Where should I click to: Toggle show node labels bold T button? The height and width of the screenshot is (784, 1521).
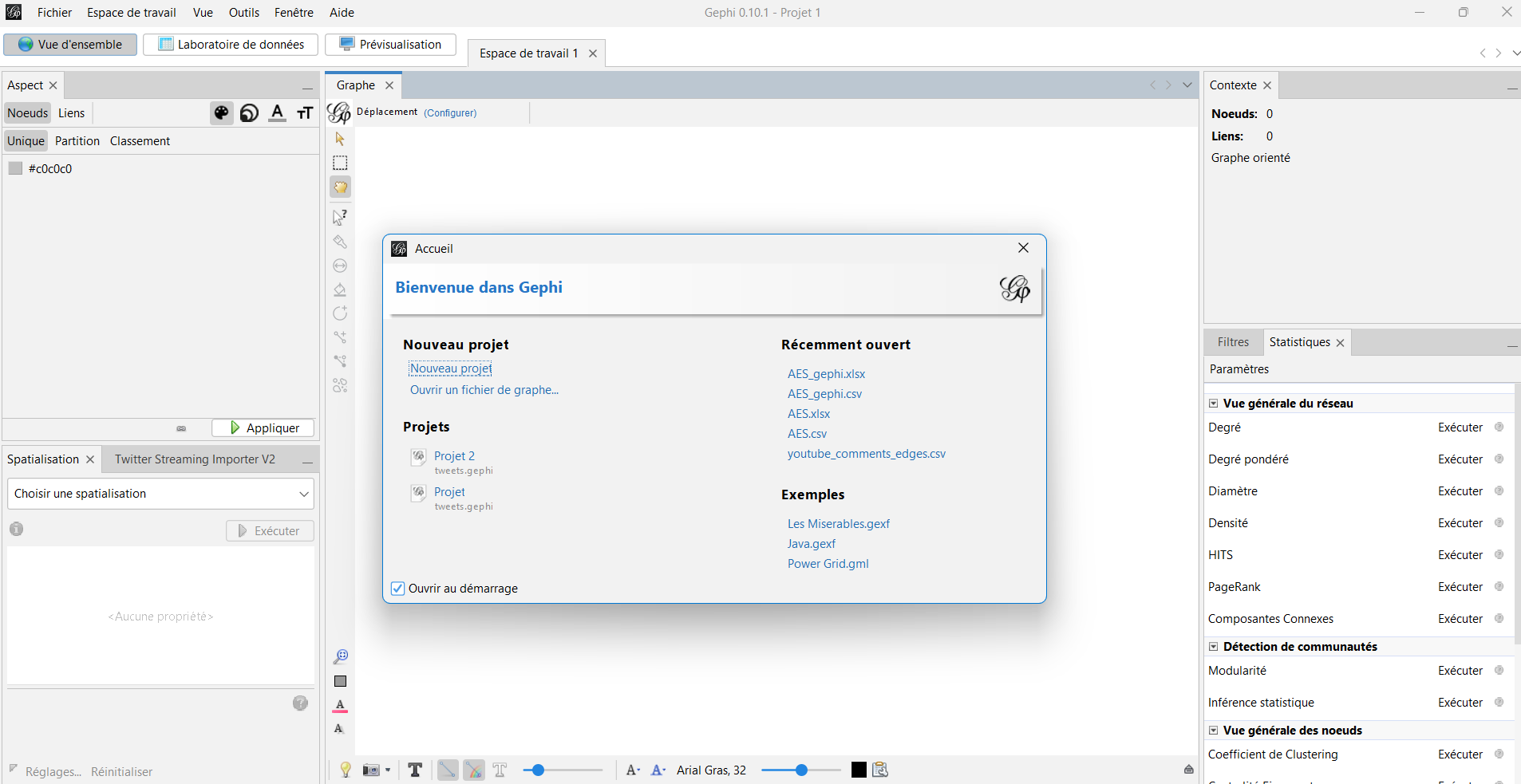point(415,770)
